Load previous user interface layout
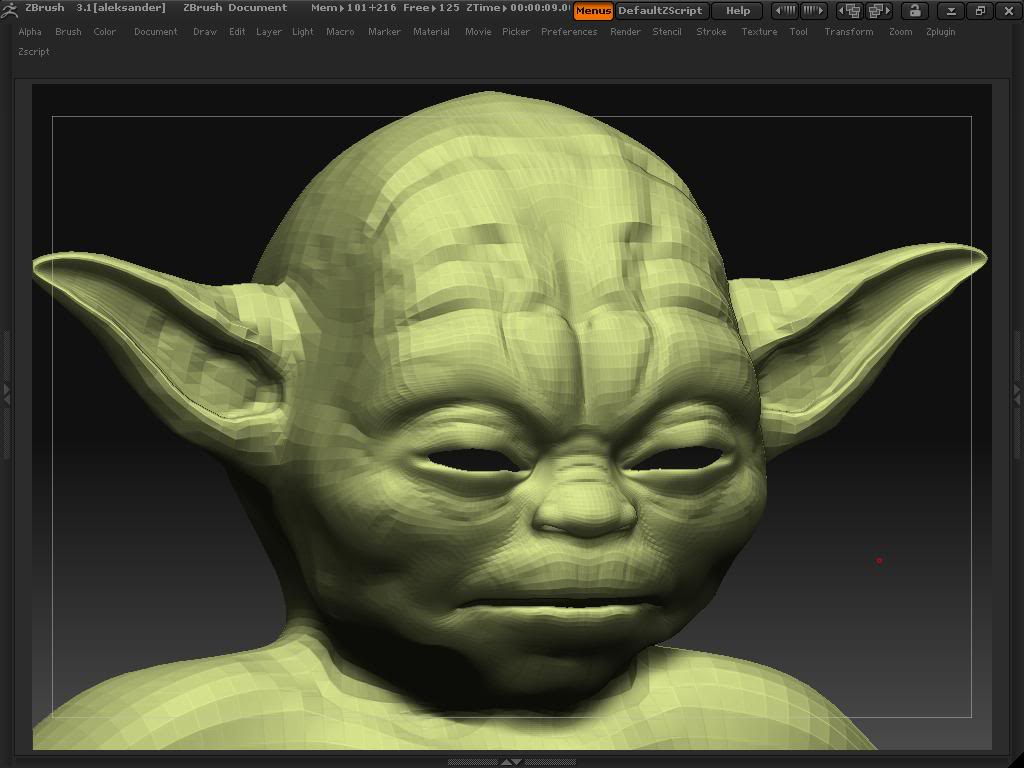The width and height of the screenshot is (1024, 768). pos(850,10)
